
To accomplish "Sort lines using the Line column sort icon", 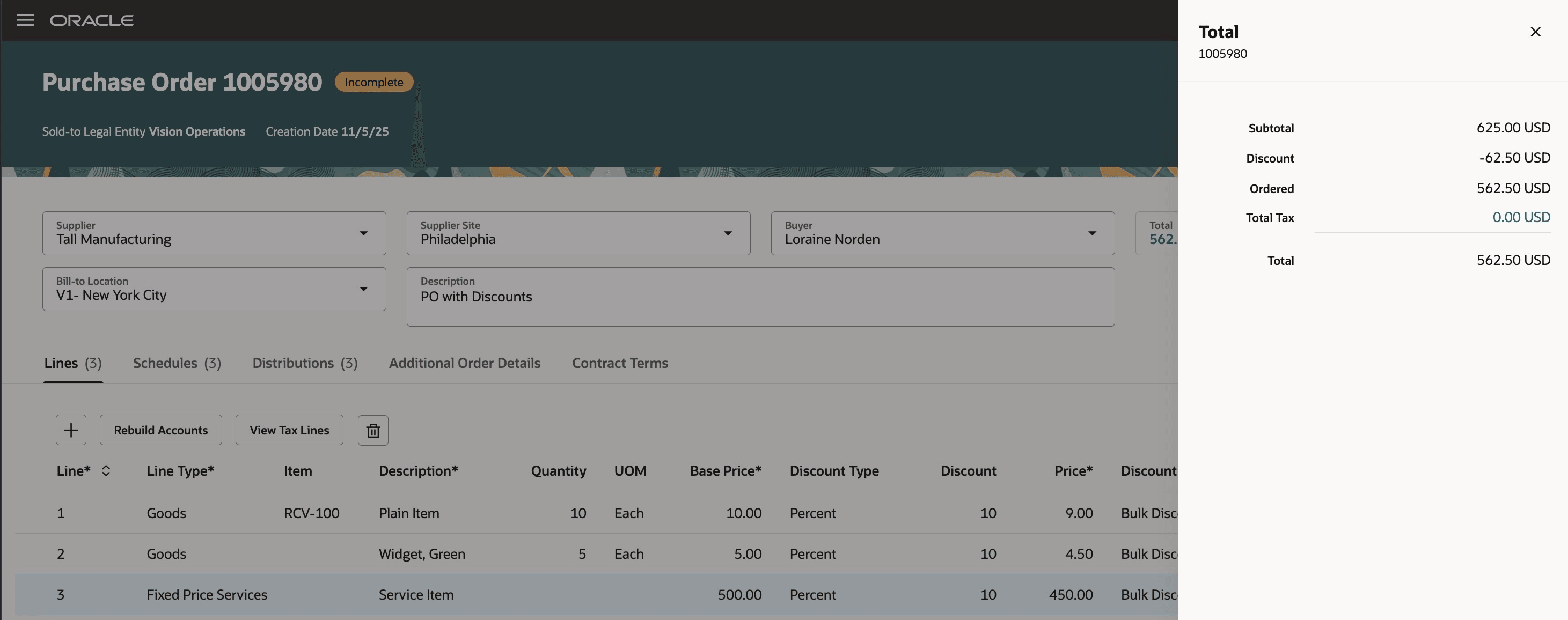I will [x=106, y=470].
